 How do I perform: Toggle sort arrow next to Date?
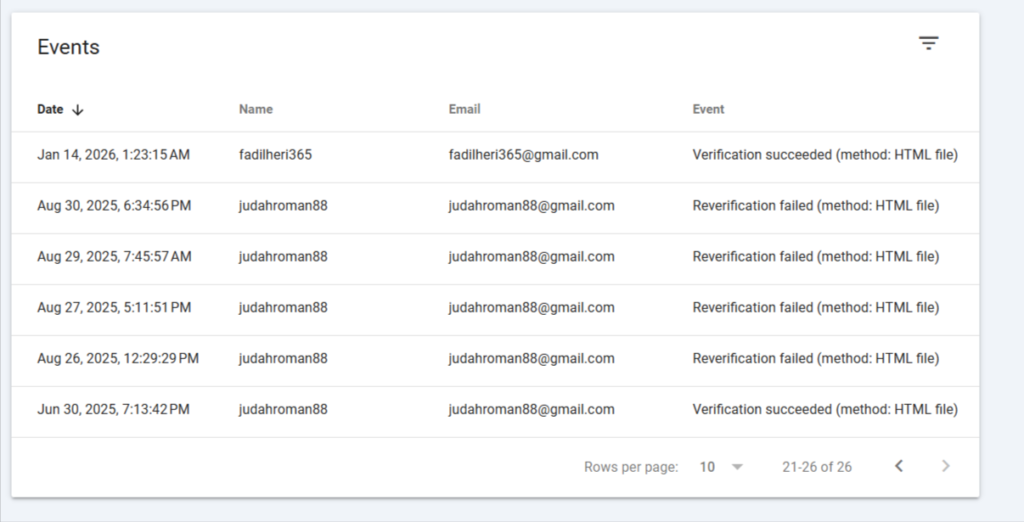(78, 110)
